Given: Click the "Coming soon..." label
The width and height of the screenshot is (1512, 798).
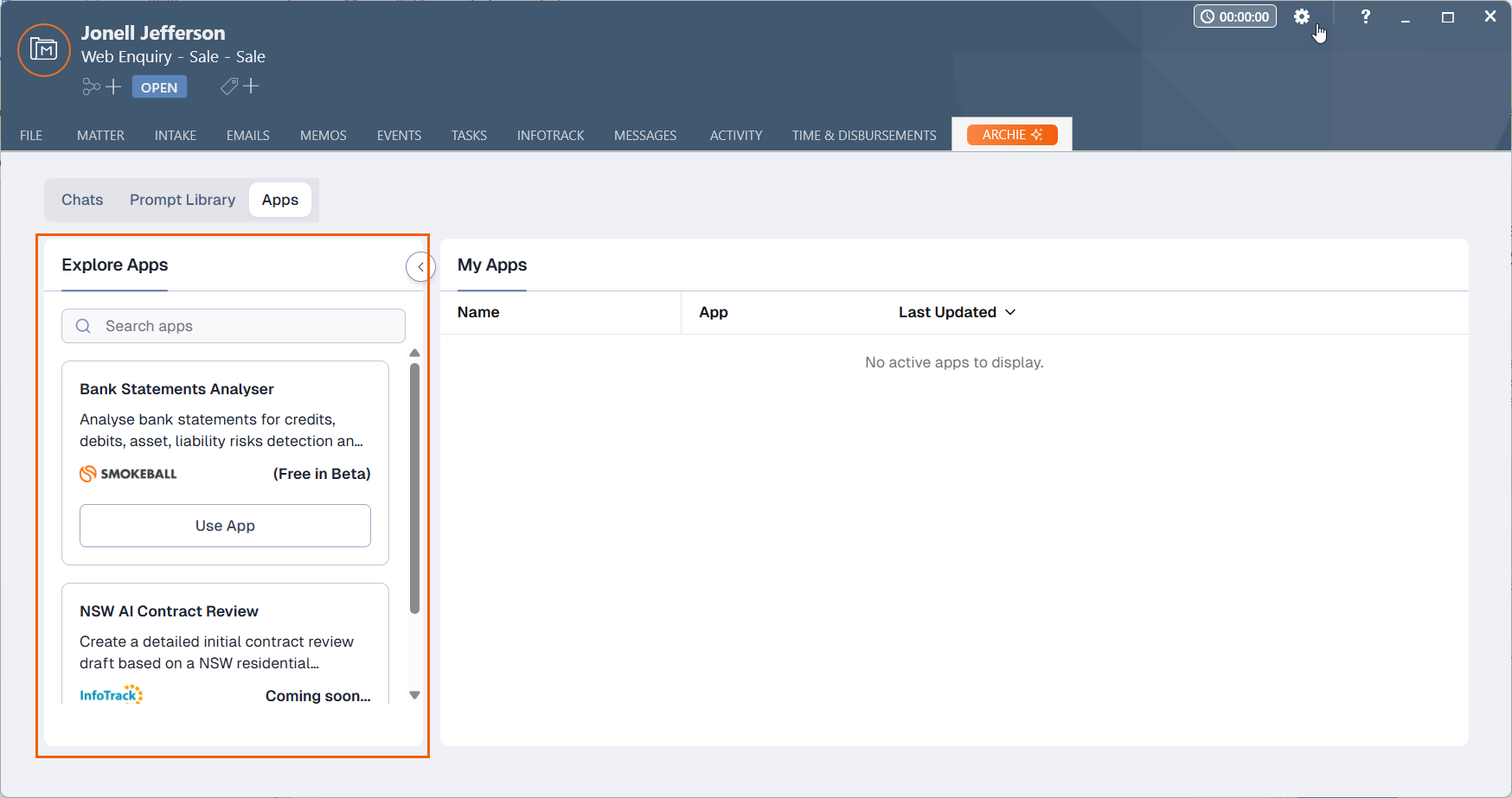Looking at the screenshot, I should (x=318, y=696).
